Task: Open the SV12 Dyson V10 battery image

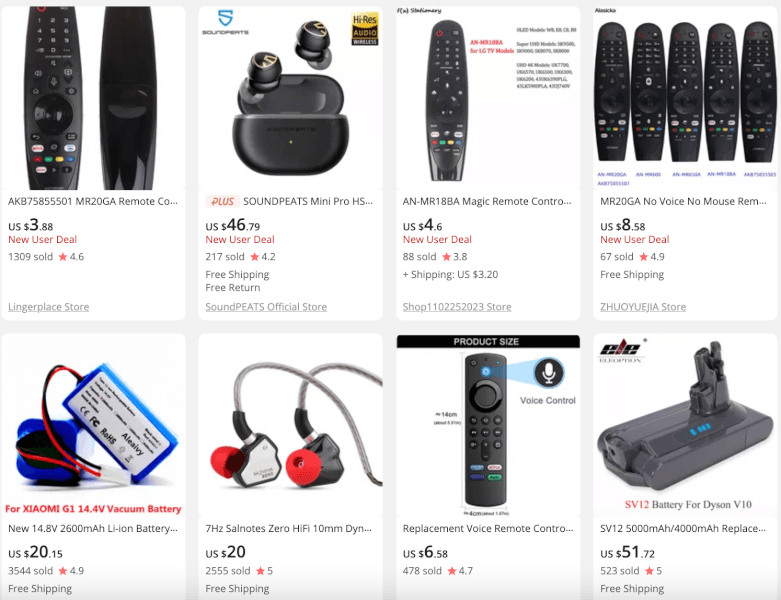Action: [x=685, y=425]
